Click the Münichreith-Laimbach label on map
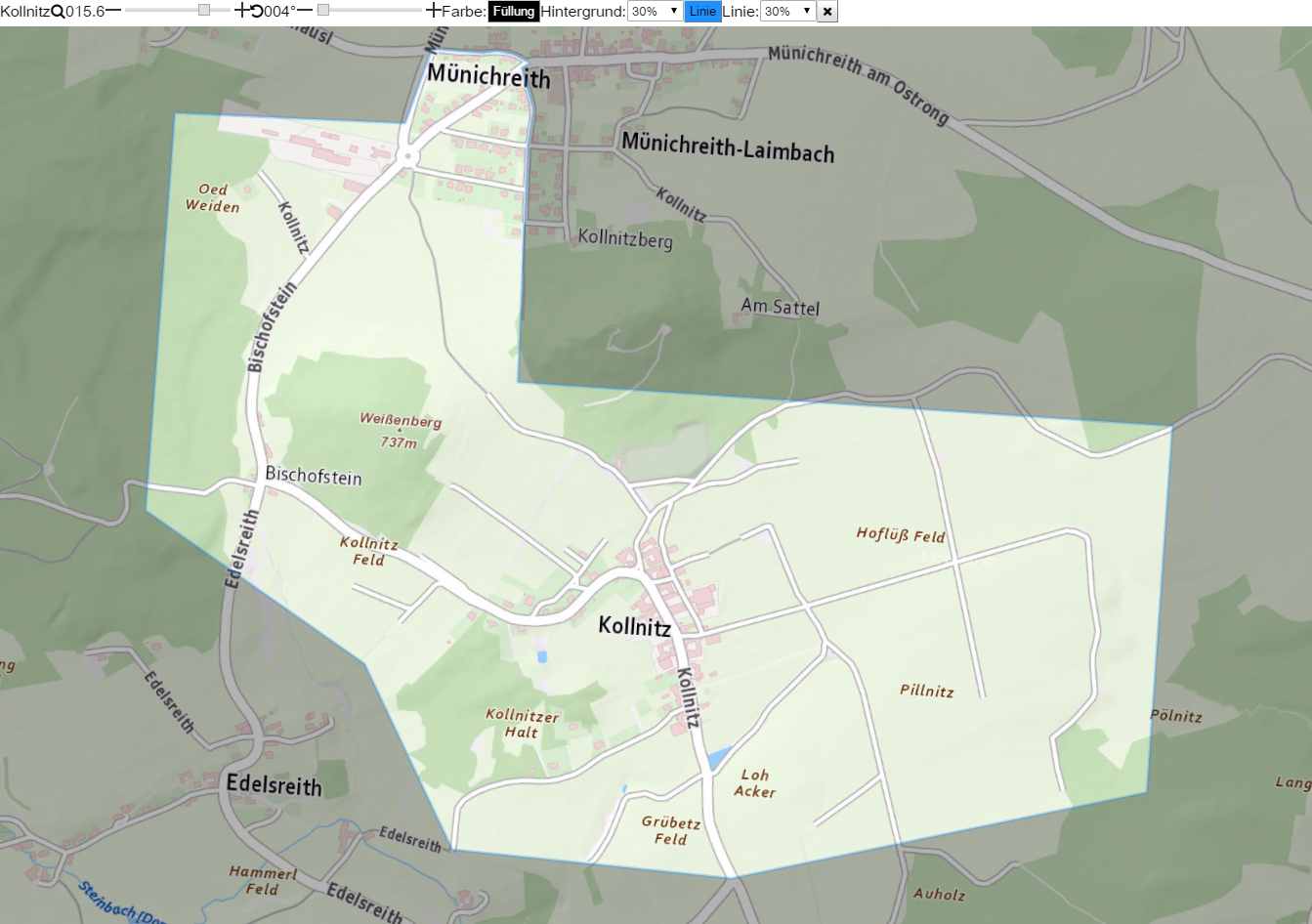The height and width of the screenshot is (924, 1312). click(728, 147)
